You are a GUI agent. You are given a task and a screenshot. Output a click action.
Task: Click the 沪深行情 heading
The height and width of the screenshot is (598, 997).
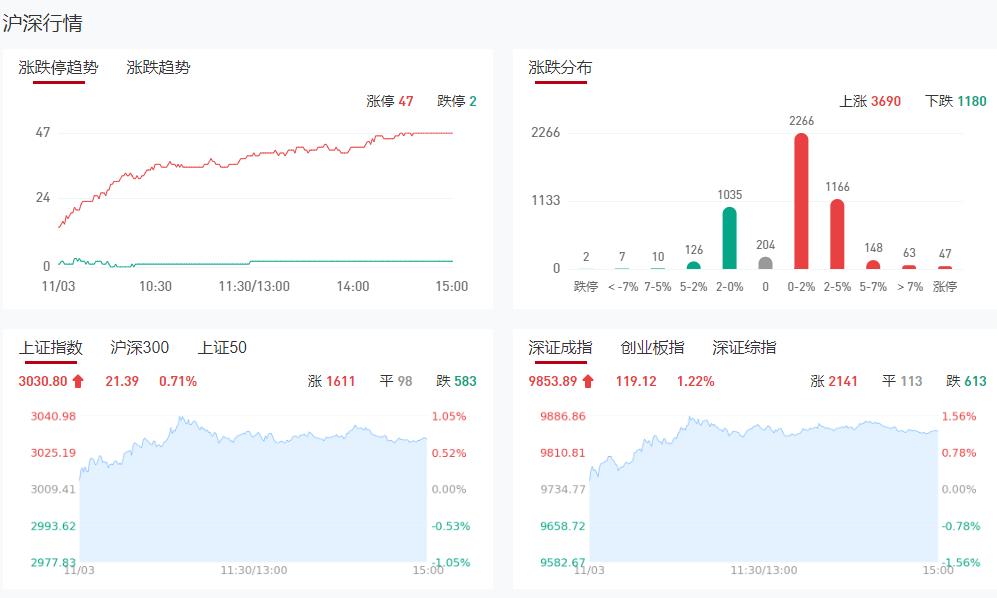pyautogui.click(x=43, y=24)
